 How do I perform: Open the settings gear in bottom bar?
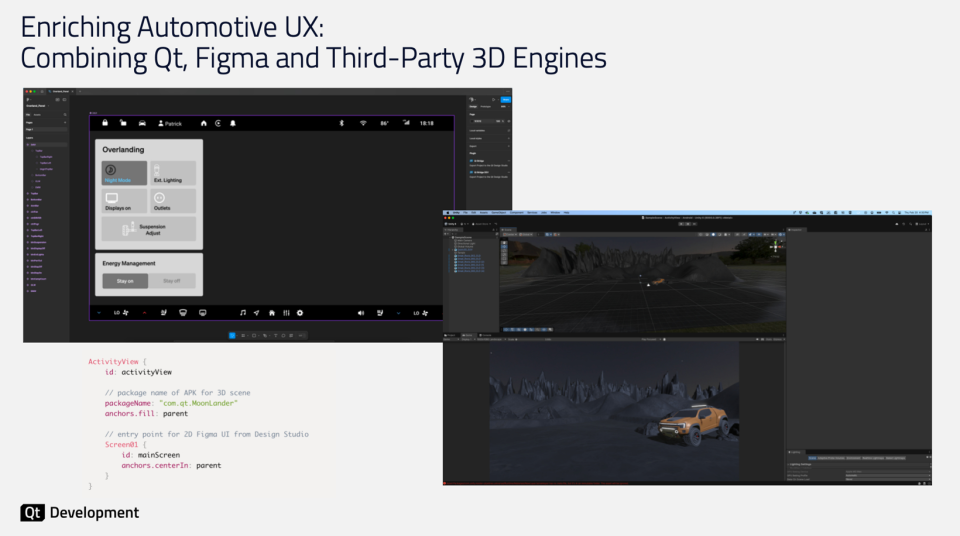[300, 313]
